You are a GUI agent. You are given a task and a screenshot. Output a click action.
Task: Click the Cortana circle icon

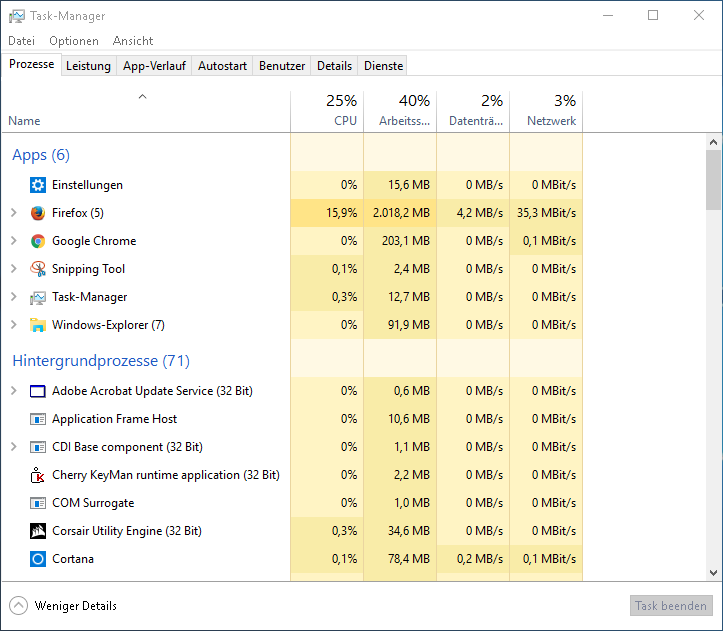[38, 559]
